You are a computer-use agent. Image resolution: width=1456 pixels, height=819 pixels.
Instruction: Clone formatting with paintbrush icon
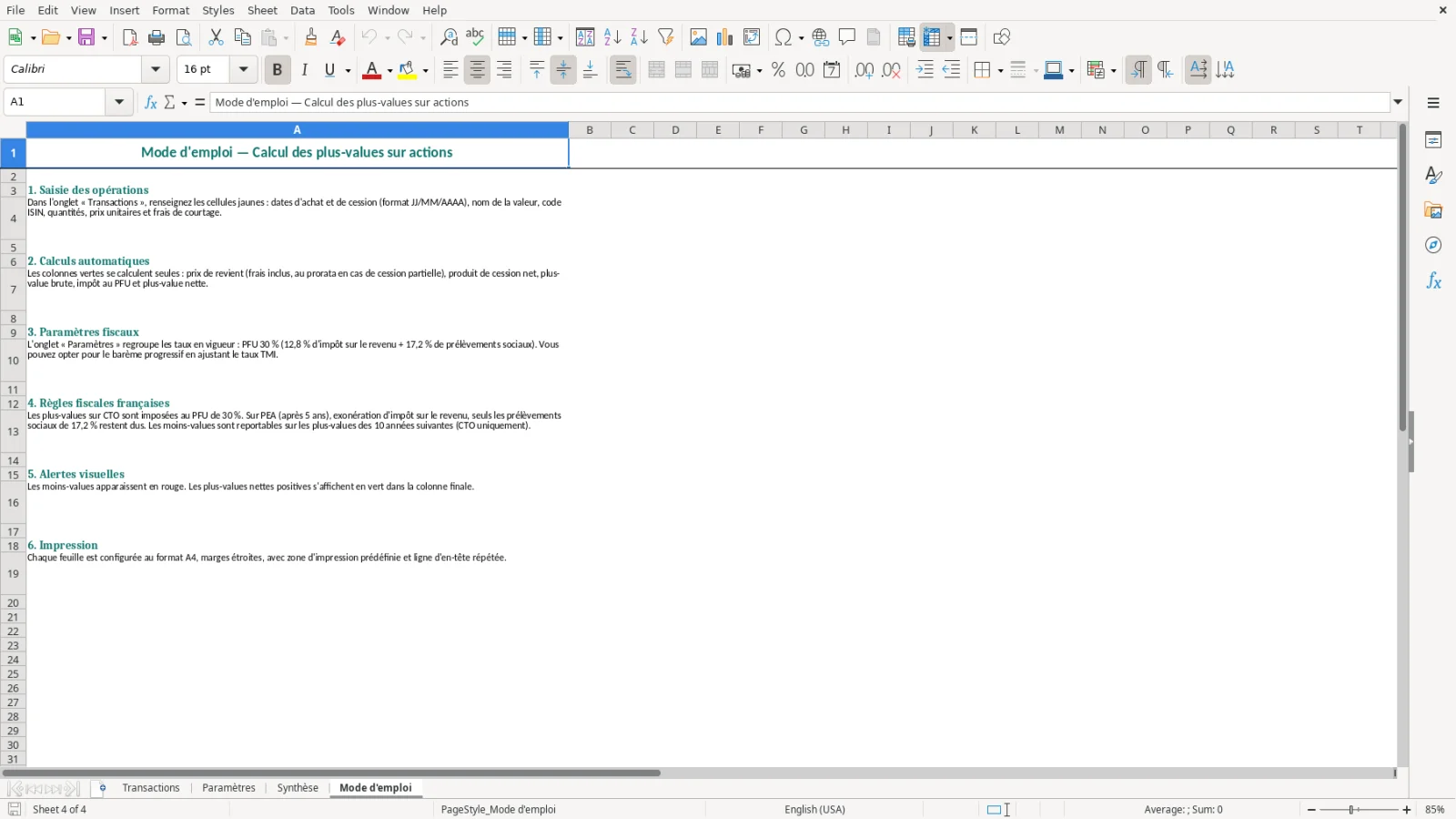(311, 37)
